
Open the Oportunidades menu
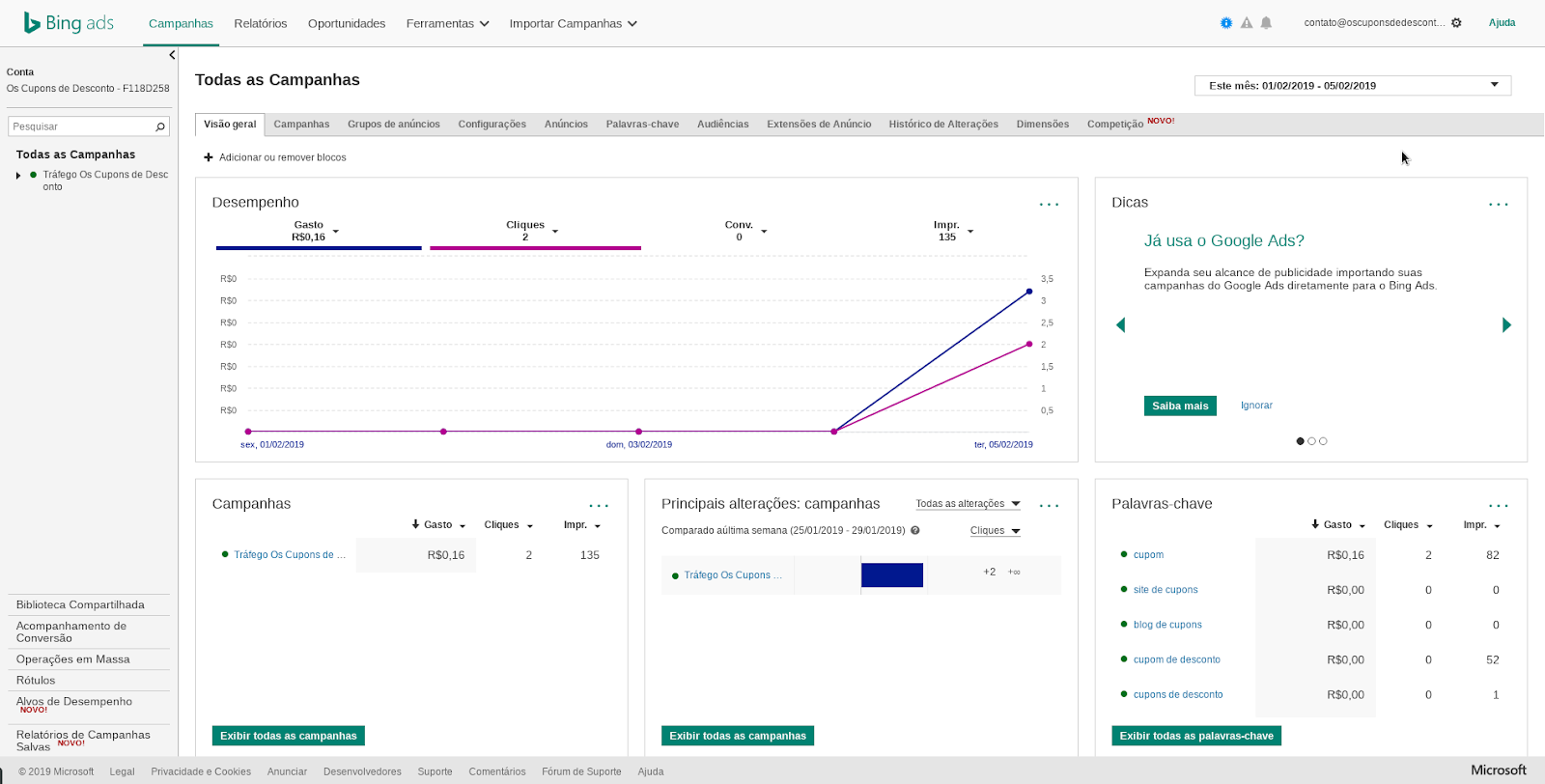[x=347, y=23]
